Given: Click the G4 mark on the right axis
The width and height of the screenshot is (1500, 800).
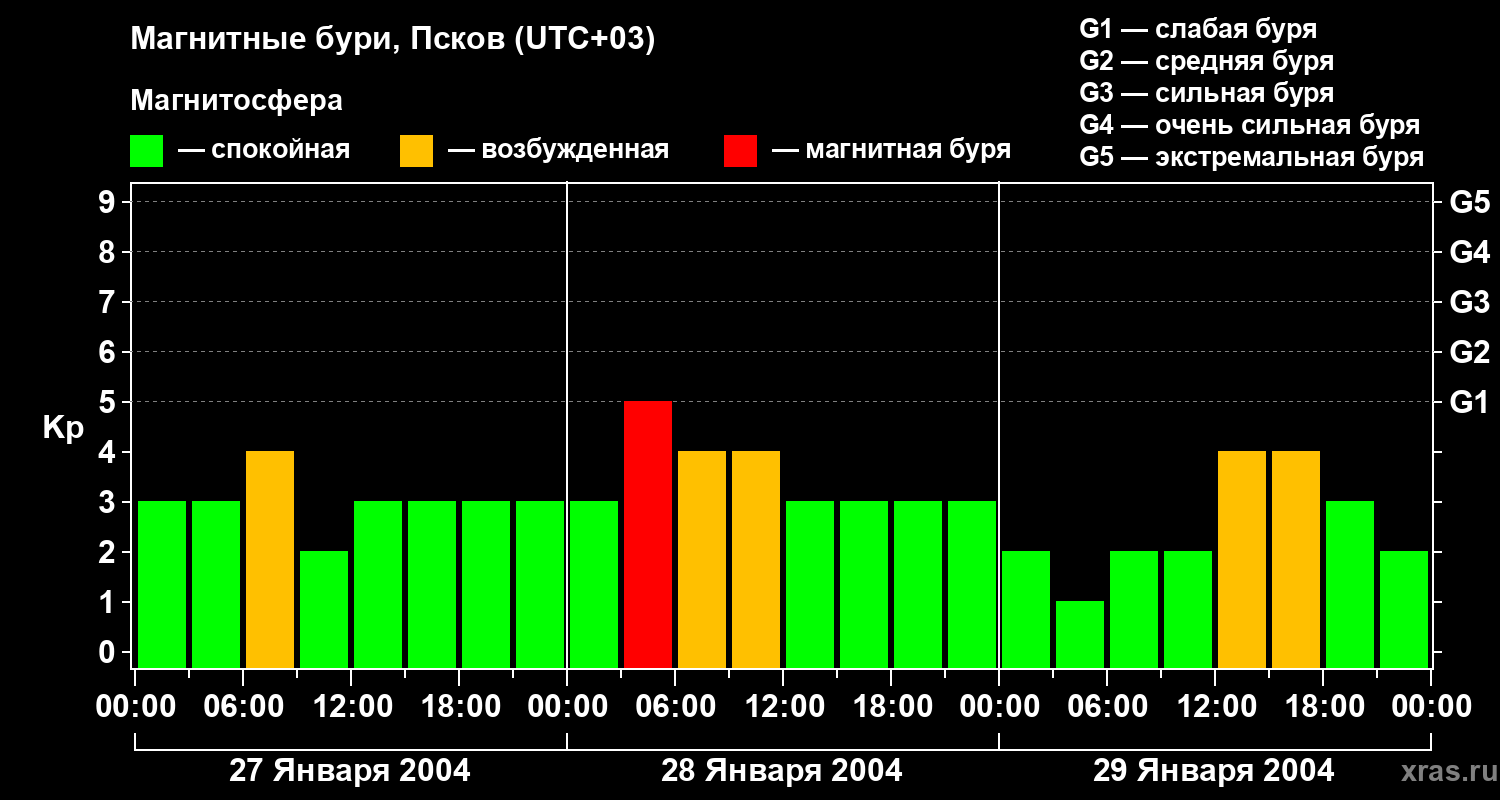Looking at the screenshot, I should 1469,252.
